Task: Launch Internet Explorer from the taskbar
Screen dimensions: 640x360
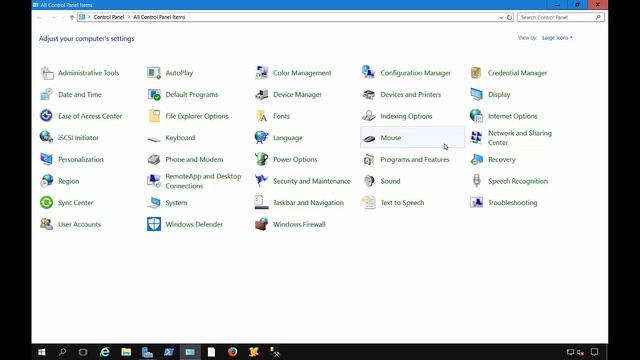Action: pos(105,352)
